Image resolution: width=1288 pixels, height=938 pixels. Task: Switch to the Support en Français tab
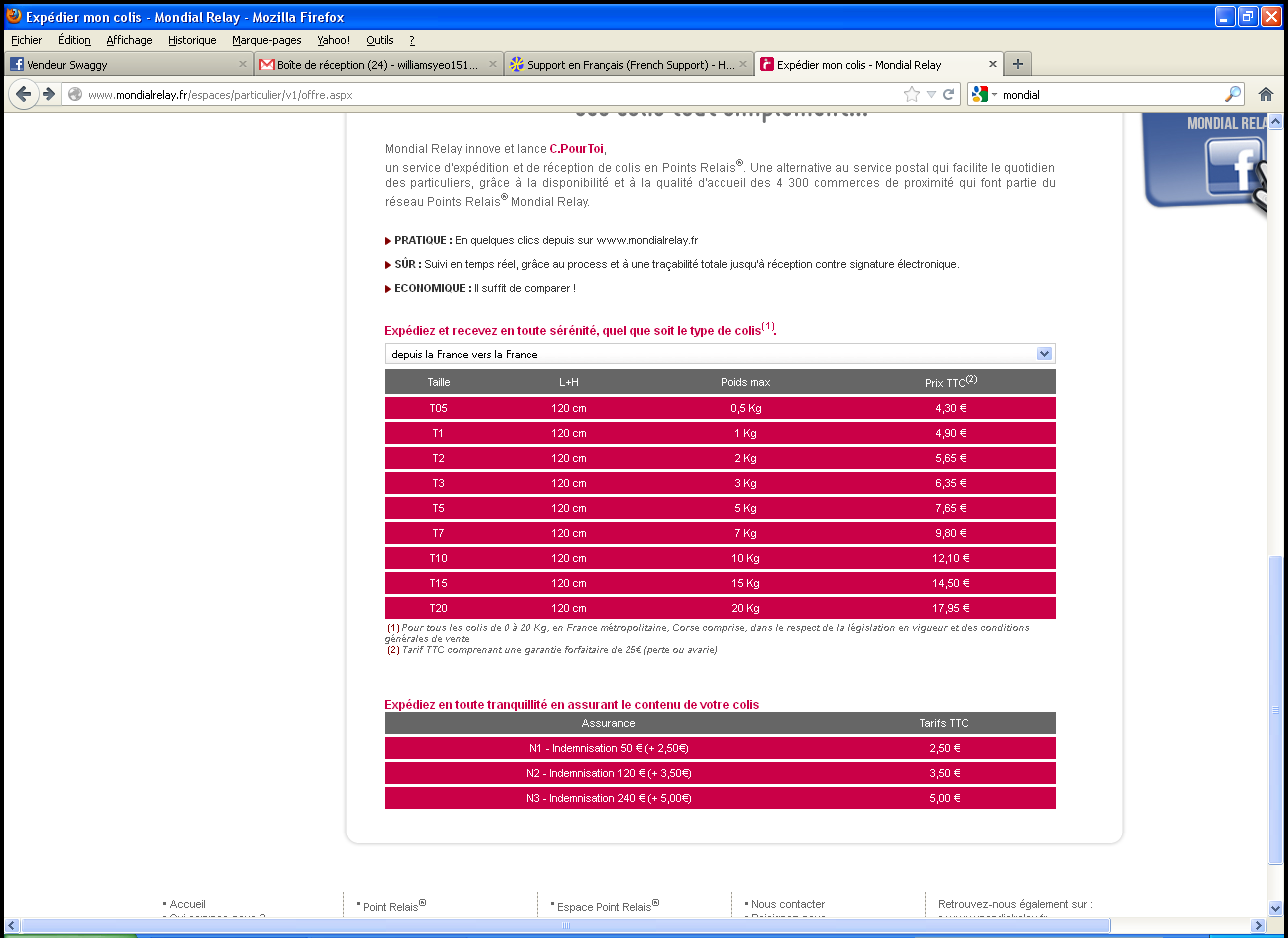pos(627,64)
